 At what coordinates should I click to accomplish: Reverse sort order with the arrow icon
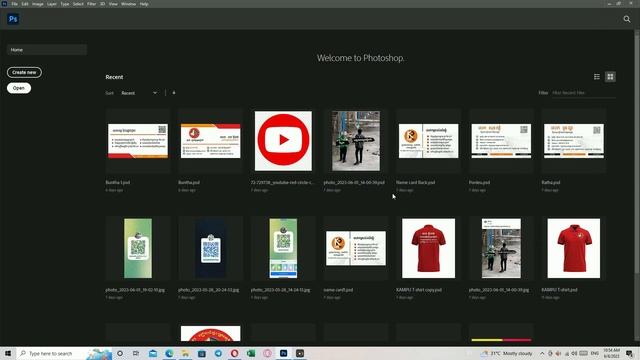coord(174,93)
